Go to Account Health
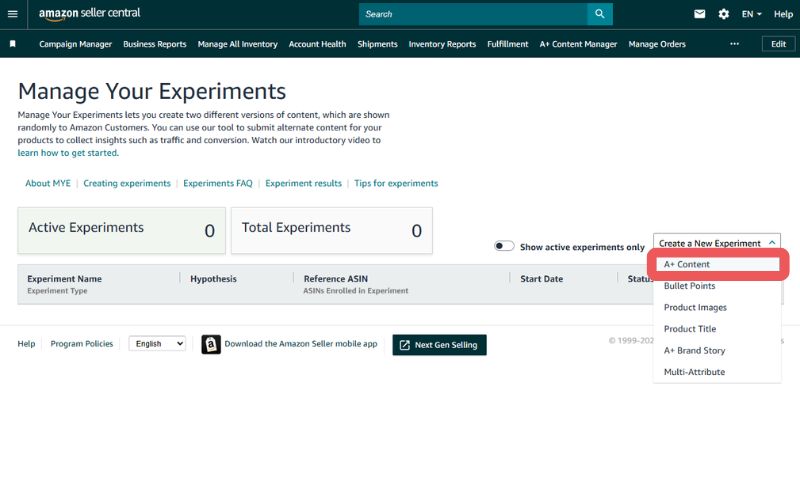This screenshot has height=500, width=800. click(317, 44)
